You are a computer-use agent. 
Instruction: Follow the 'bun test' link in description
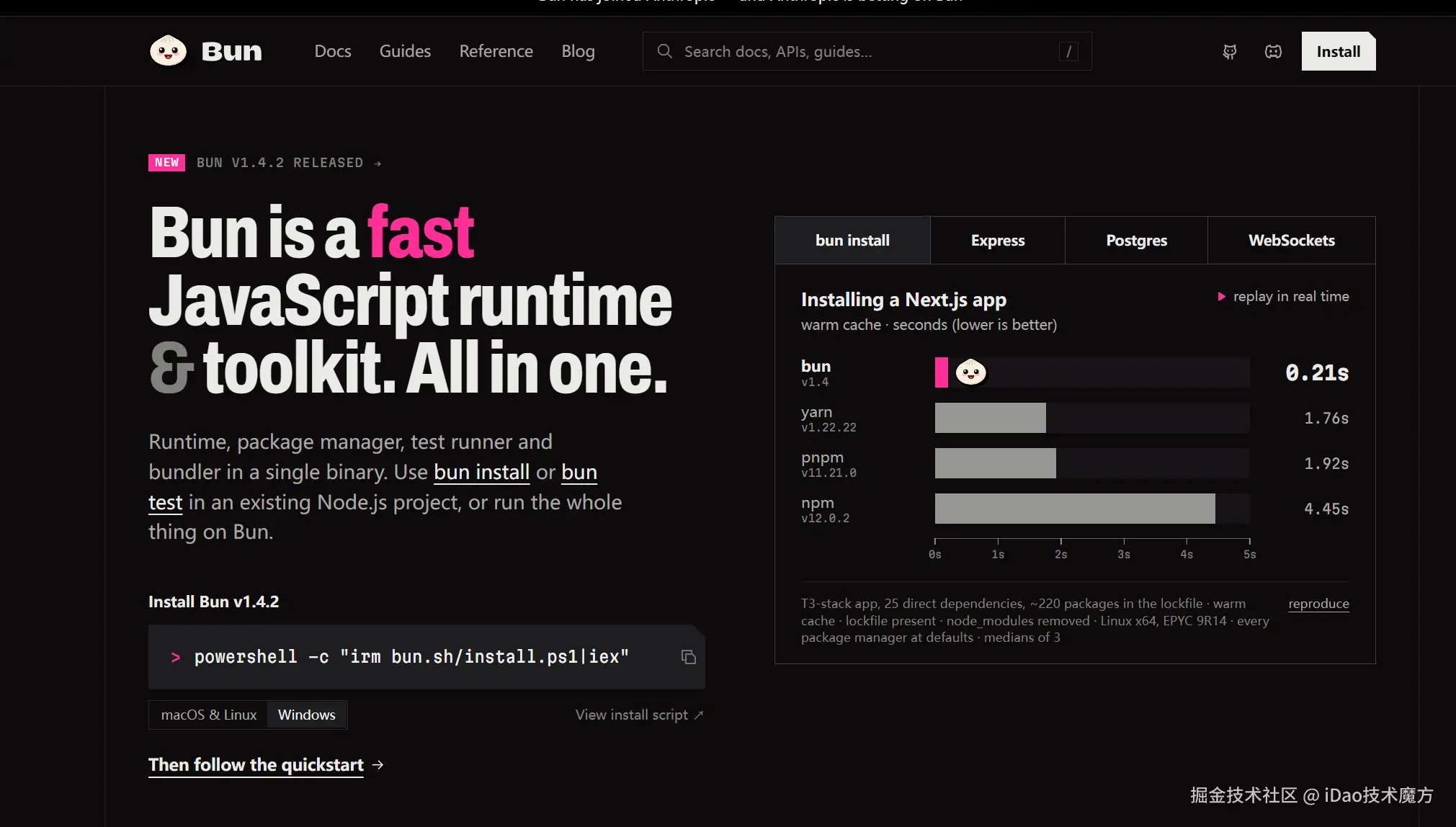[x=579, y=473]
